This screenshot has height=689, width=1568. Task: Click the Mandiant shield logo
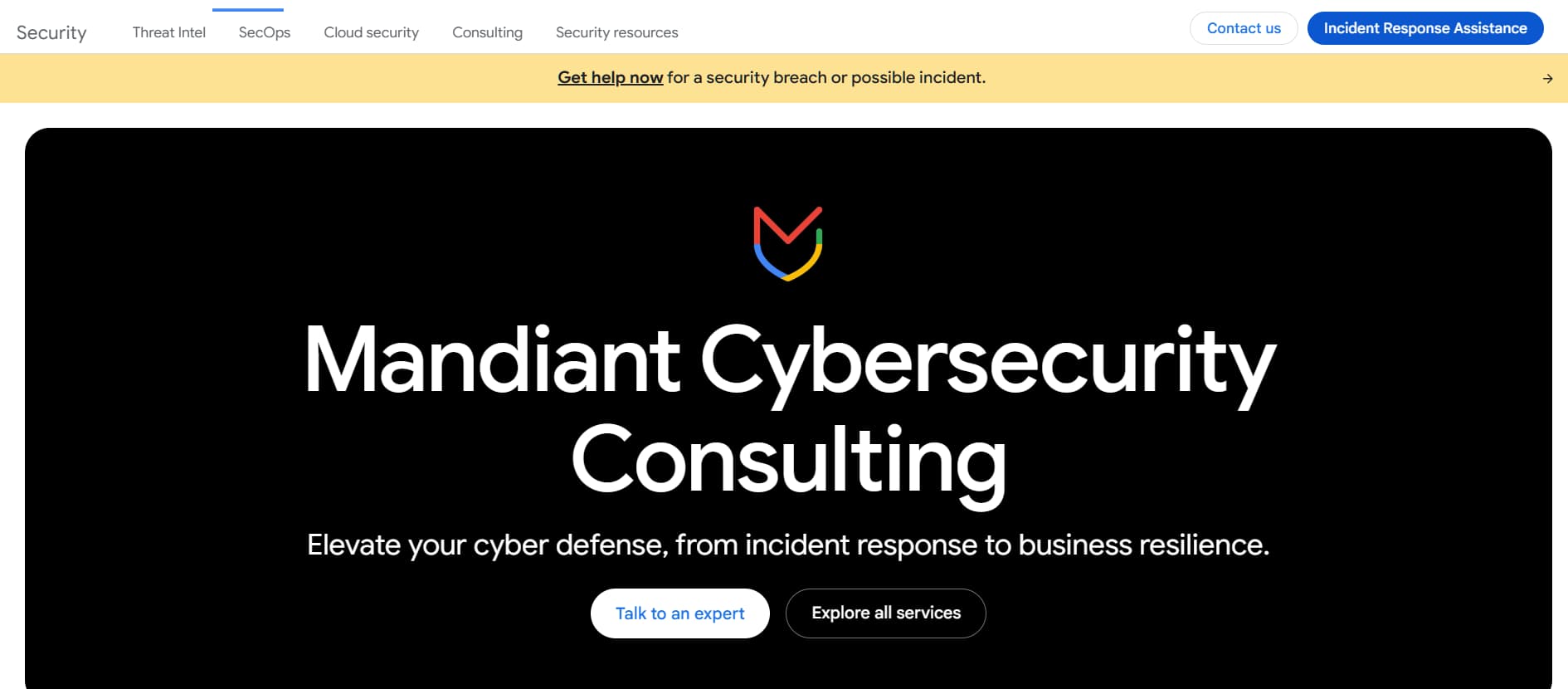point(786,242)
